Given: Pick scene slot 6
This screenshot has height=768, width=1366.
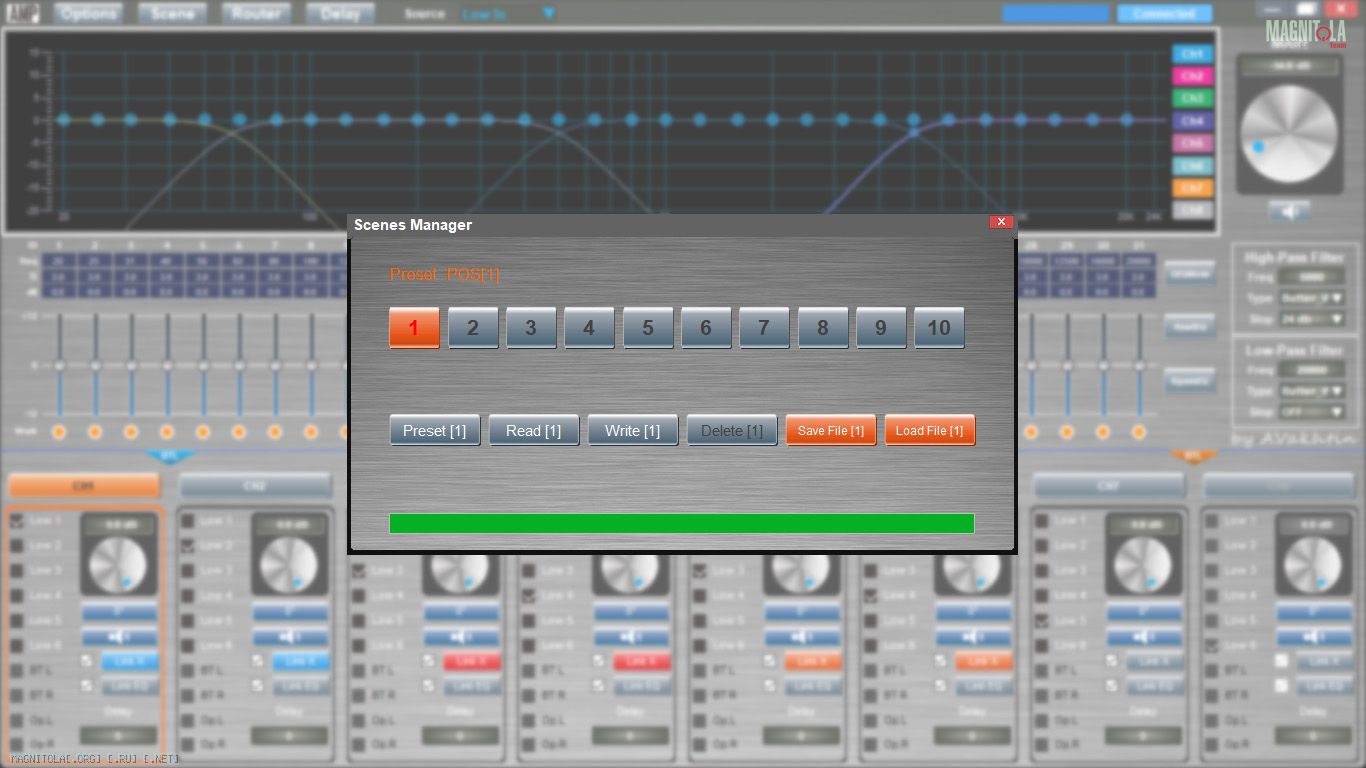Looking at the screenshot, I should click(706, 328).
